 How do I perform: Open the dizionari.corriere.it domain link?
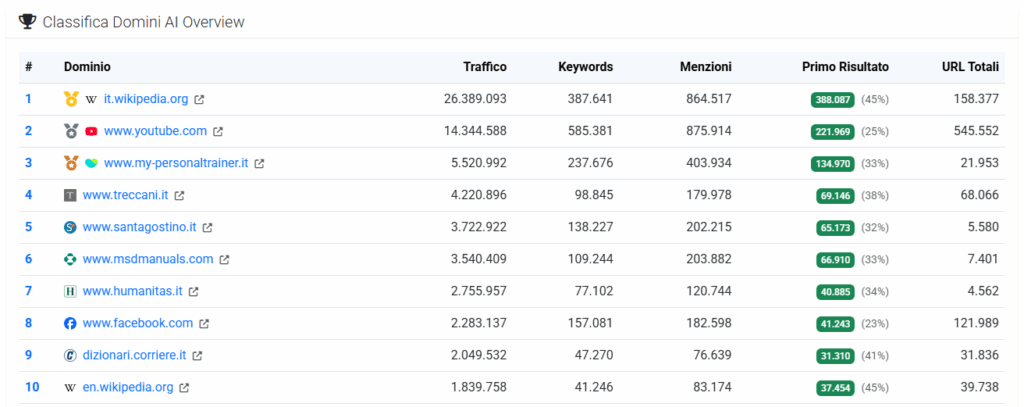pos(134,355)
